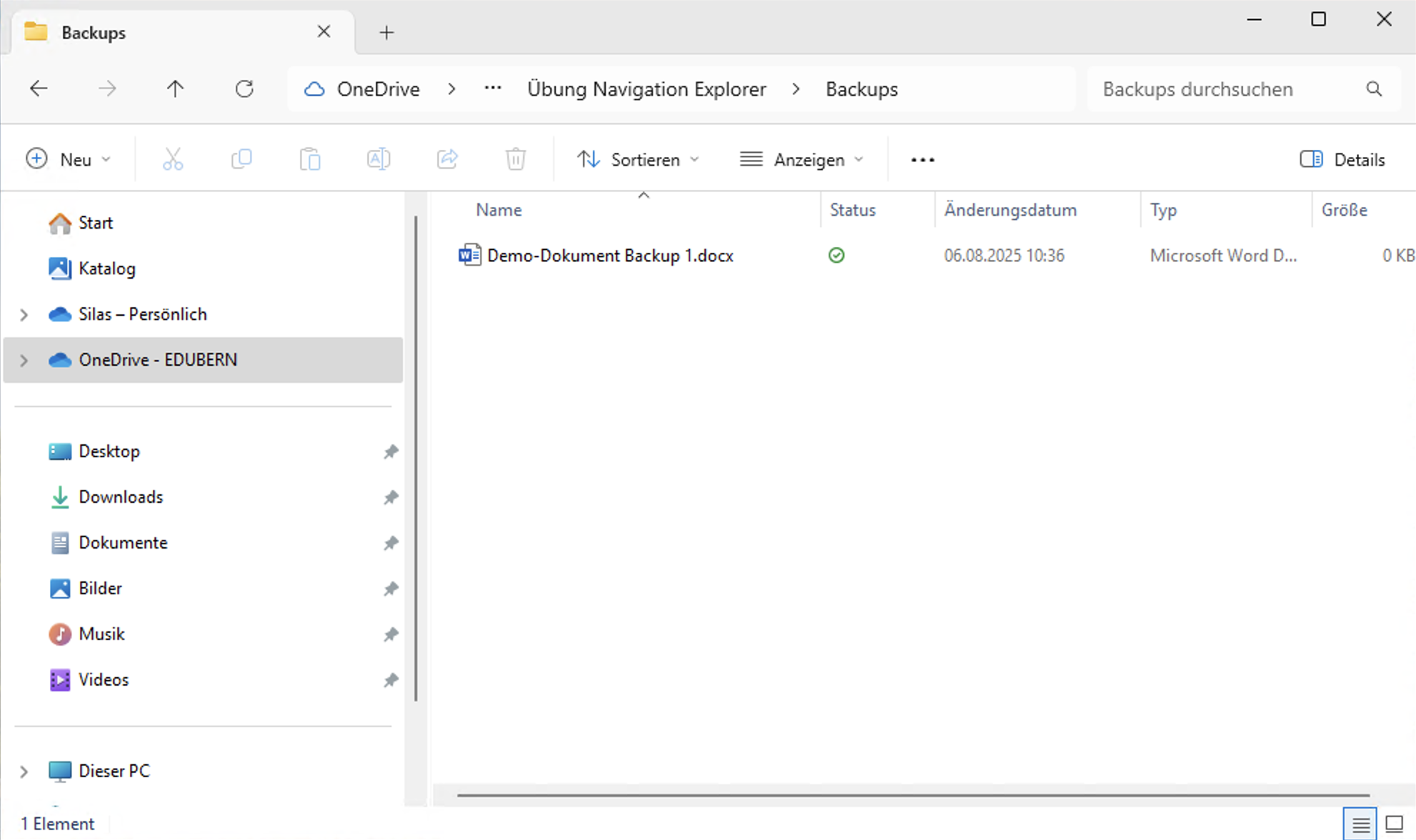This screenshot has height=840, width=1416.
Task: Click the Delete trash can icon
Action: [x=516, y=159]
